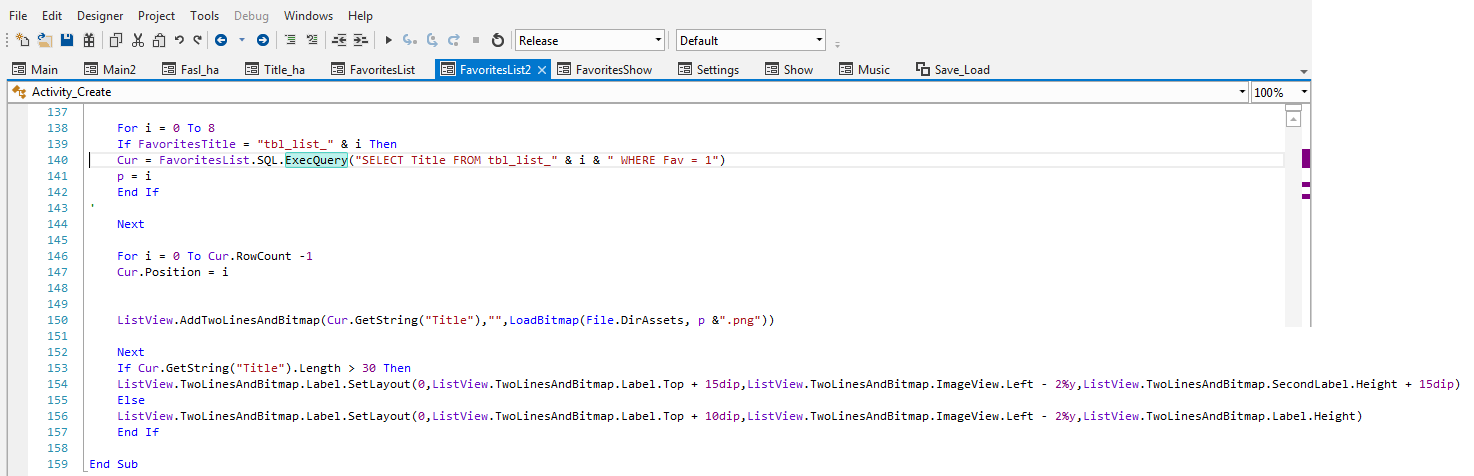Click the Copy toolbar icon
Image resolution: width=1474 pixels, height=476 pixels.
[115, 41]
